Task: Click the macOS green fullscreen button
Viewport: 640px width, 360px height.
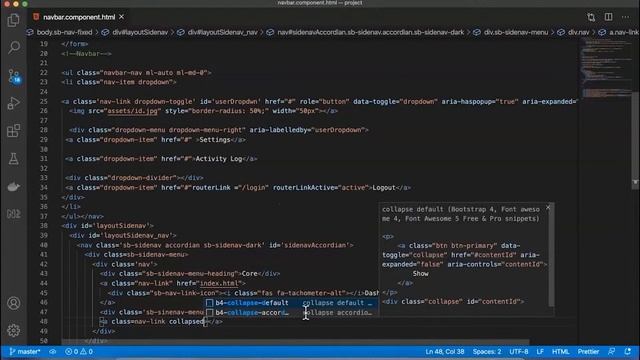Action: pos(24,3)
